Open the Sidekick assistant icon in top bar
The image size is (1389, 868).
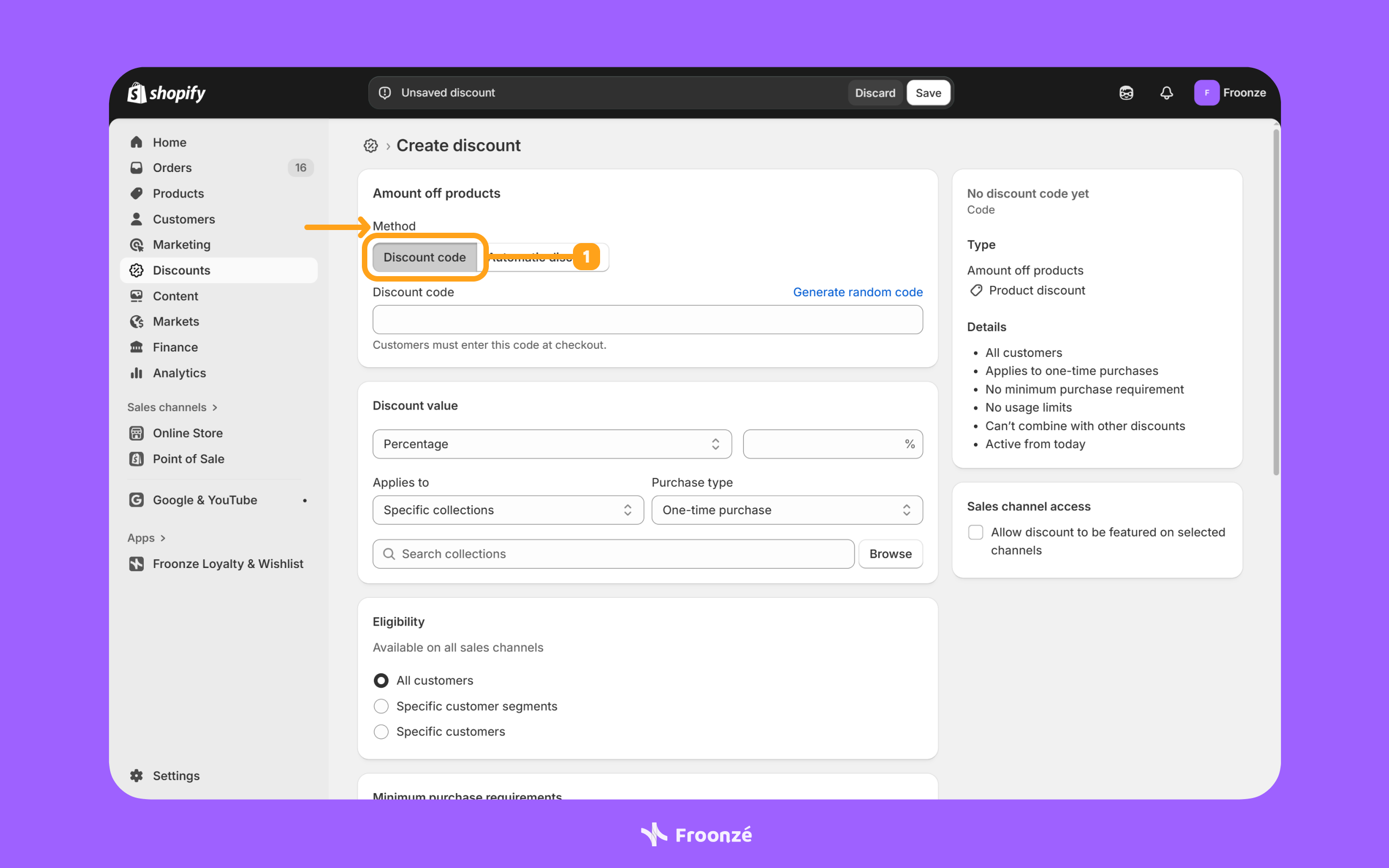coord(1126,93)
